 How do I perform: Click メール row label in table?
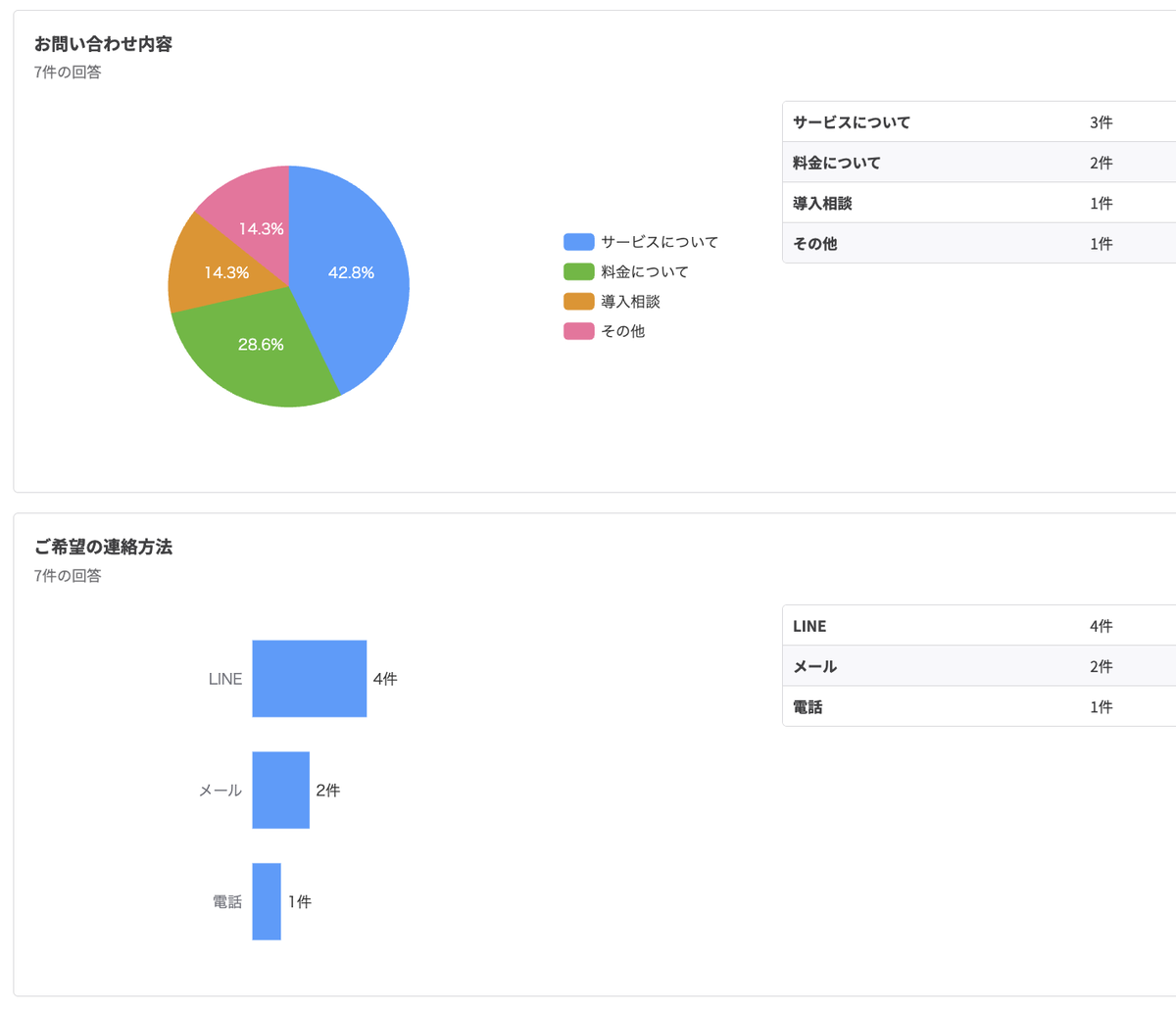pos(815,666)
